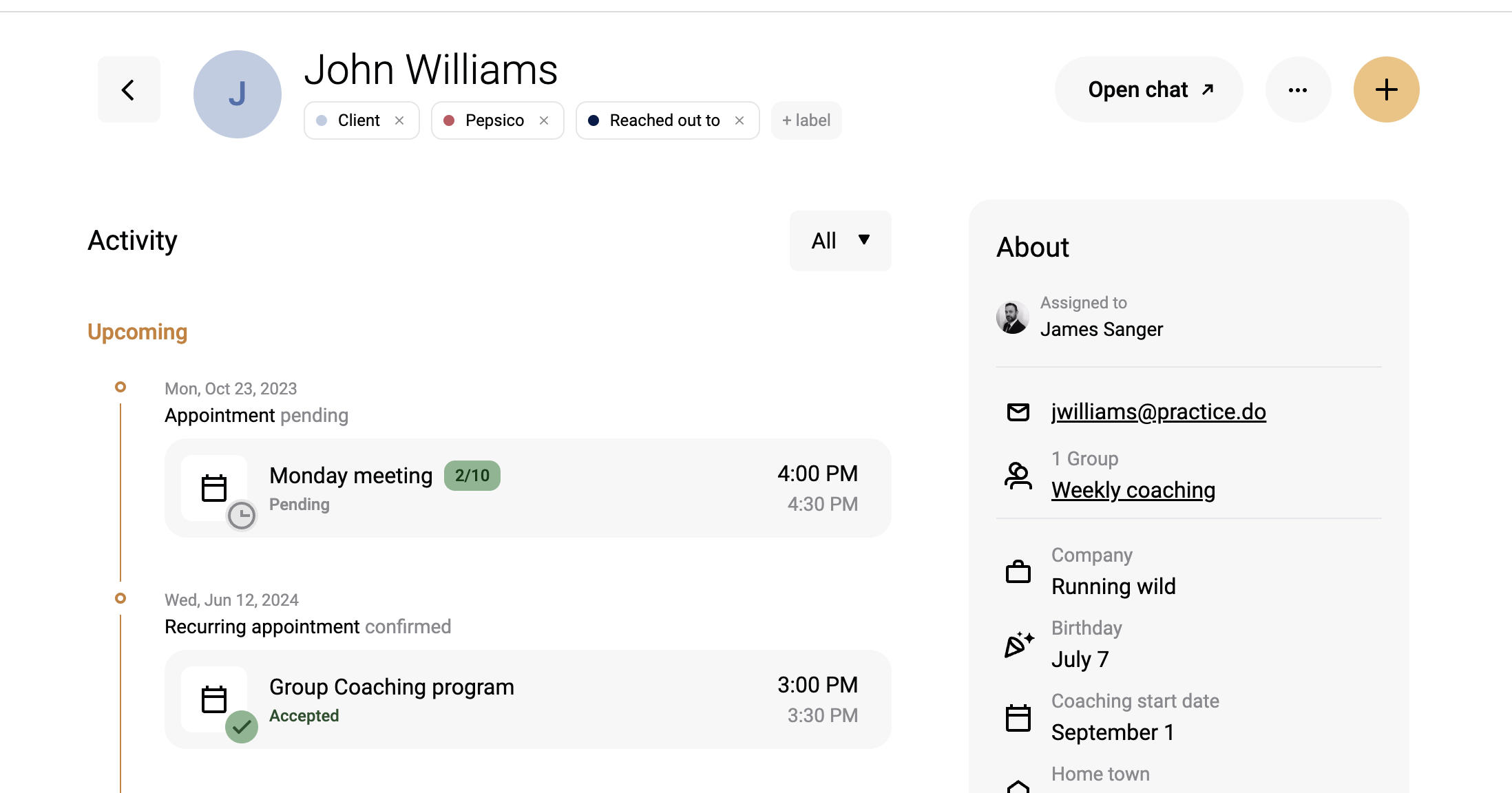The width and height of the screenshot is (1512, 793).
Task: Click the orange plus add button
Action: tap(1386, 89)
